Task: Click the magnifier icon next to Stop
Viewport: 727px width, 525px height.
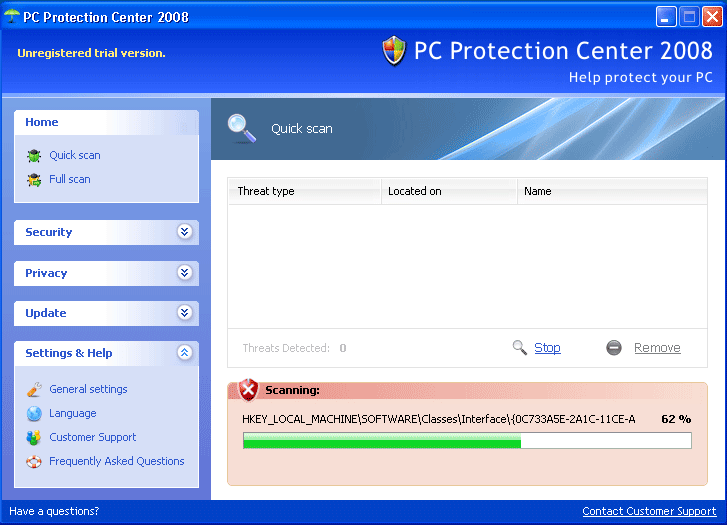Action: (519, 348)
